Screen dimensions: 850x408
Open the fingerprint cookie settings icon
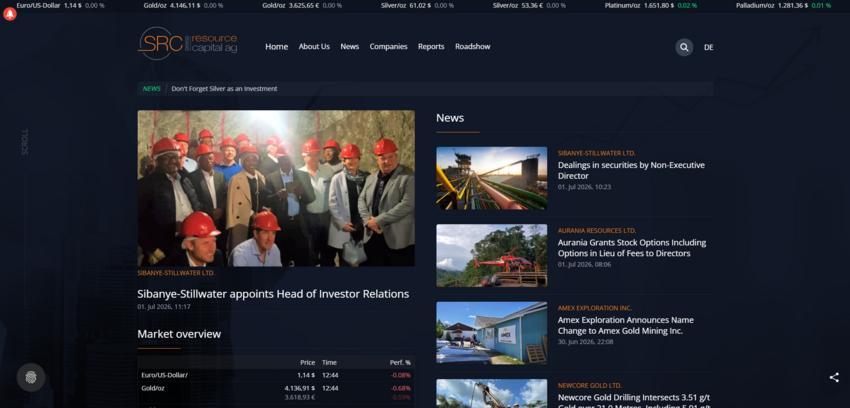coord(31,377)
